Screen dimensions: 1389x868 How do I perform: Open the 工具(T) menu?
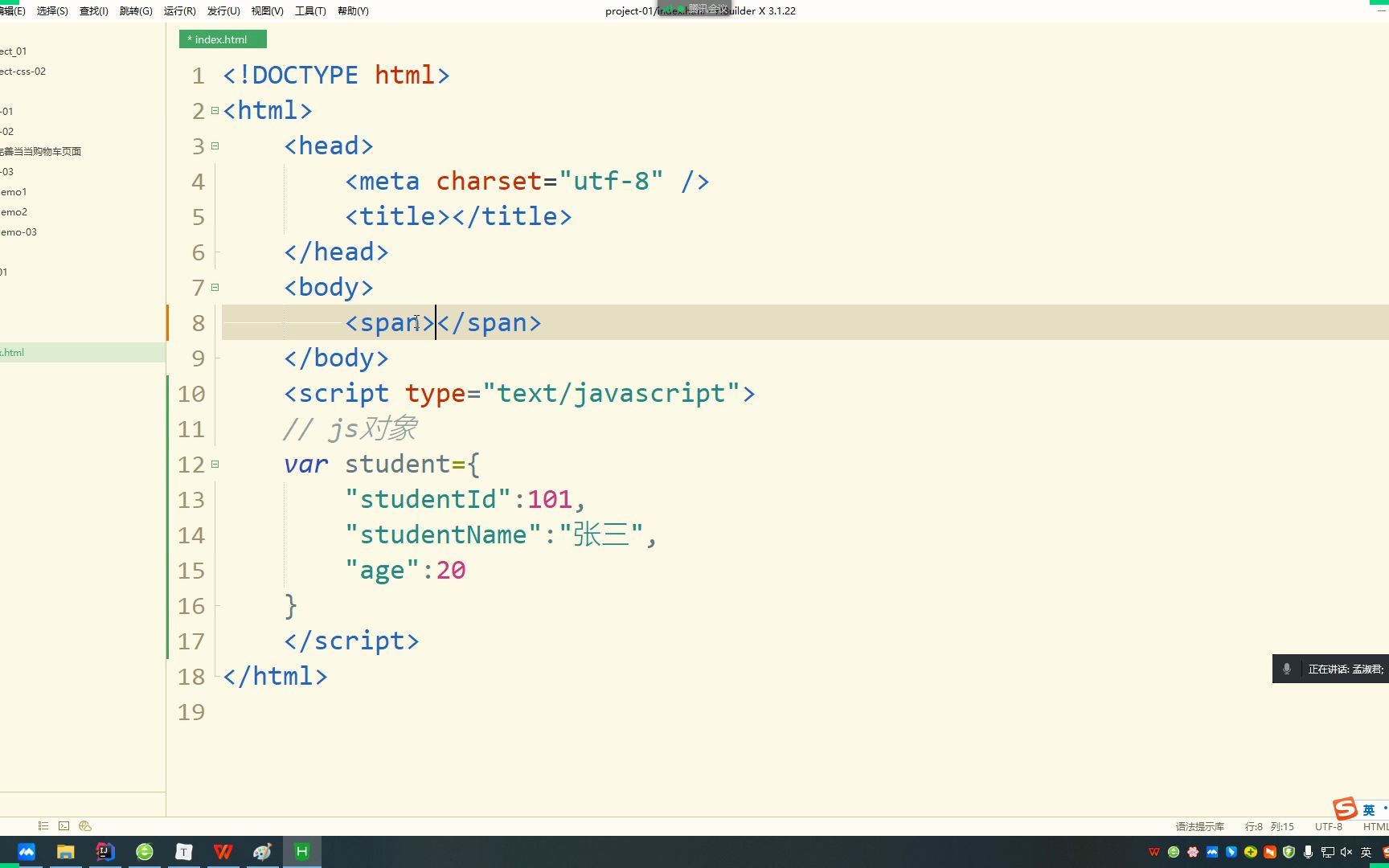point(310,11)
